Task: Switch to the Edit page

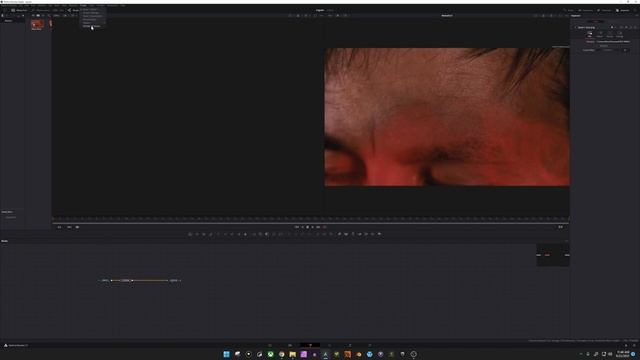Action: [x=290, y=345]
